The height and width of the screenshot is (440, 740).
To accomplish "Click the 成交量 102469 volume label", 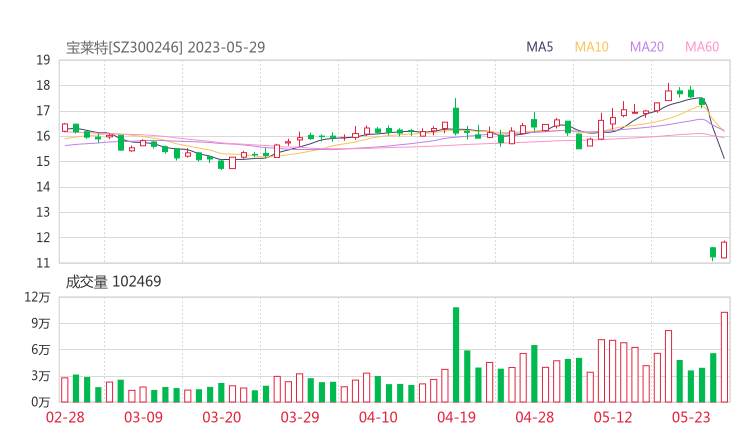I will tap(113, 282).
